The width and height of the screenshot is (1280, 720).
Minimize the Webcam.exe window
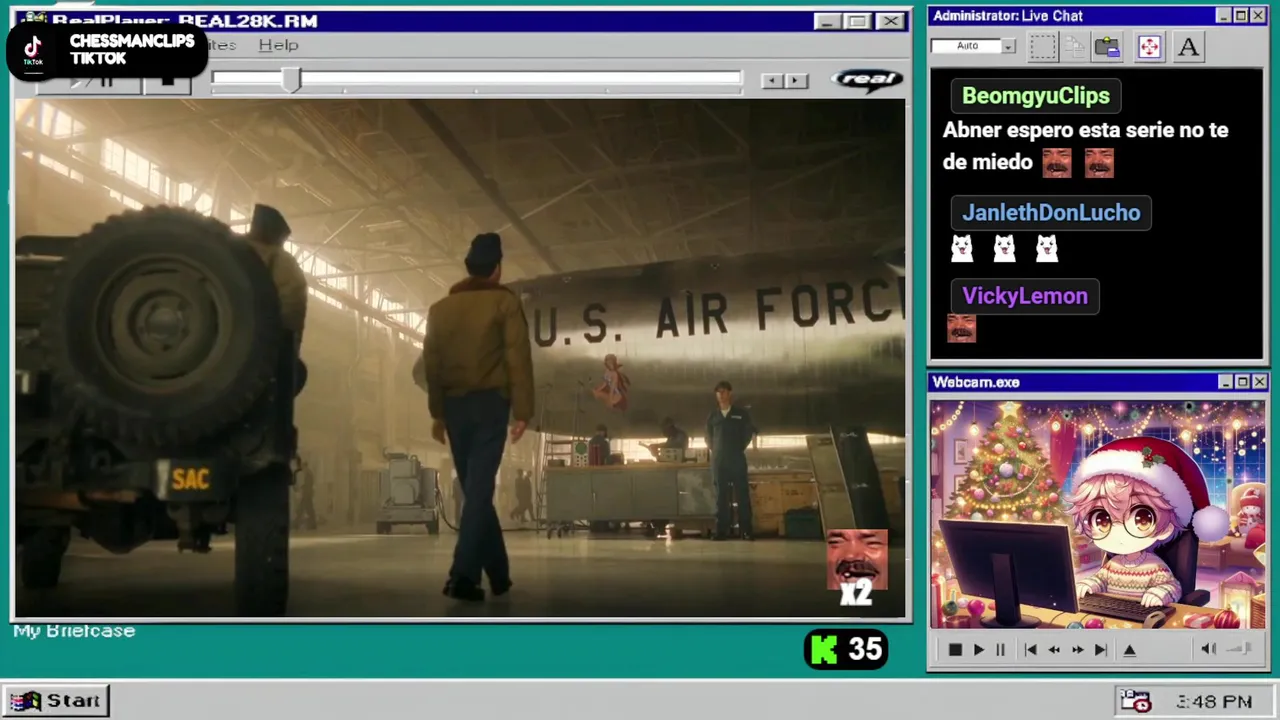1226,382
